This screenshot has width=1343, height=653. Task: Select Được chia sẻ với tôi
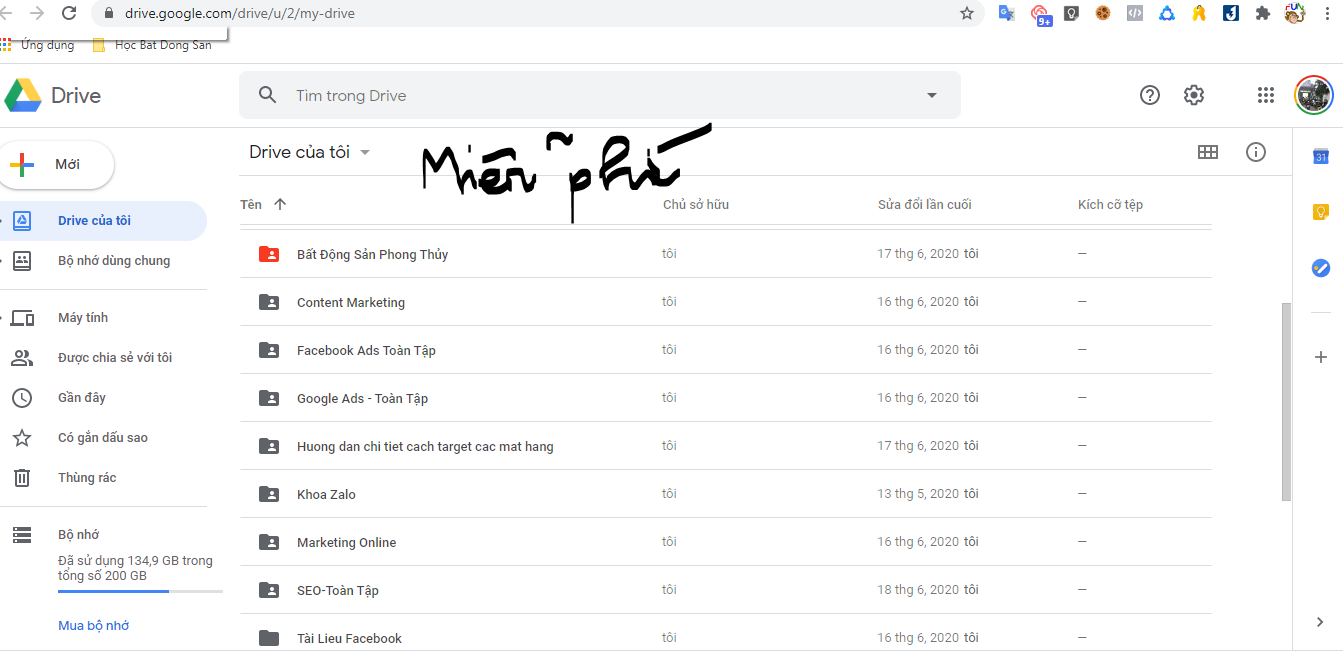tap(115, 358)
